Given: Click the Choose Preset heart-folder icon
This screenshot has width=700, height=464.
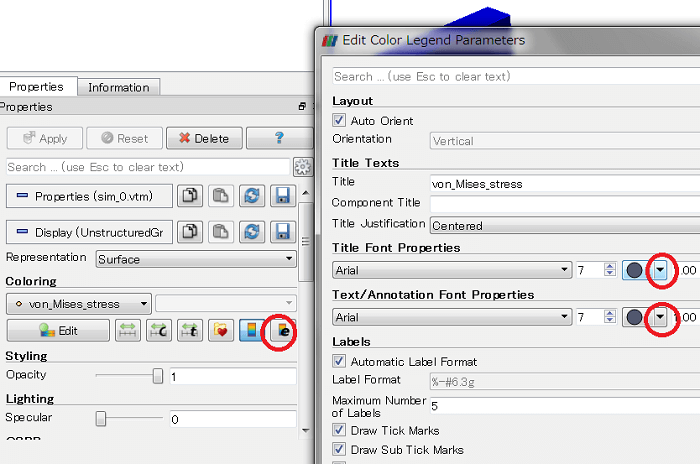Looking at the screenshot, I should coord(221,331).
